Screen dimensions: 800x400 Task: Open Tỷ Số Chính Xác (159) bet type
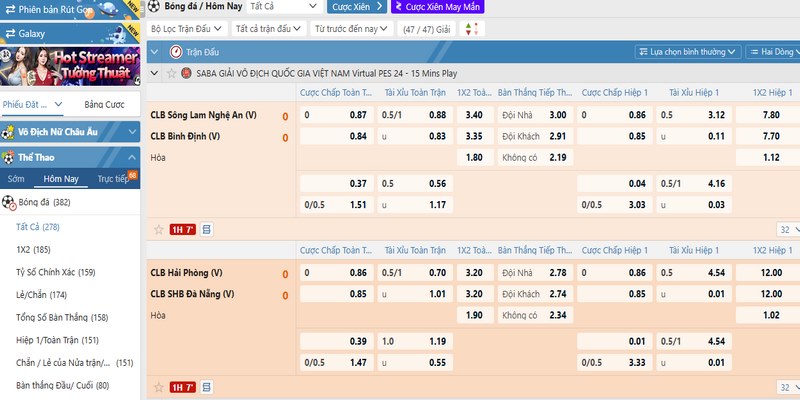56,272
